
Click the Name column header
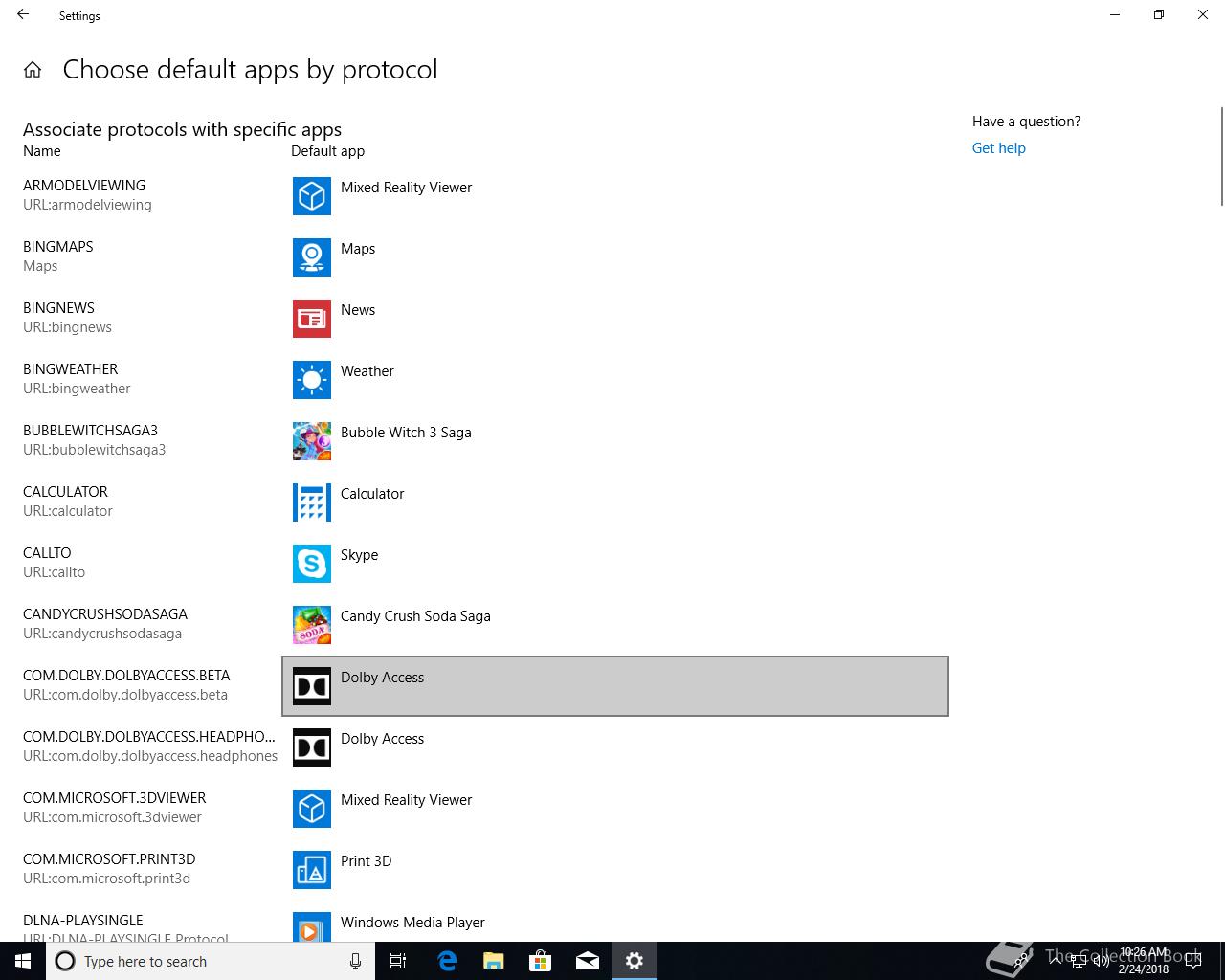(42, 151)
